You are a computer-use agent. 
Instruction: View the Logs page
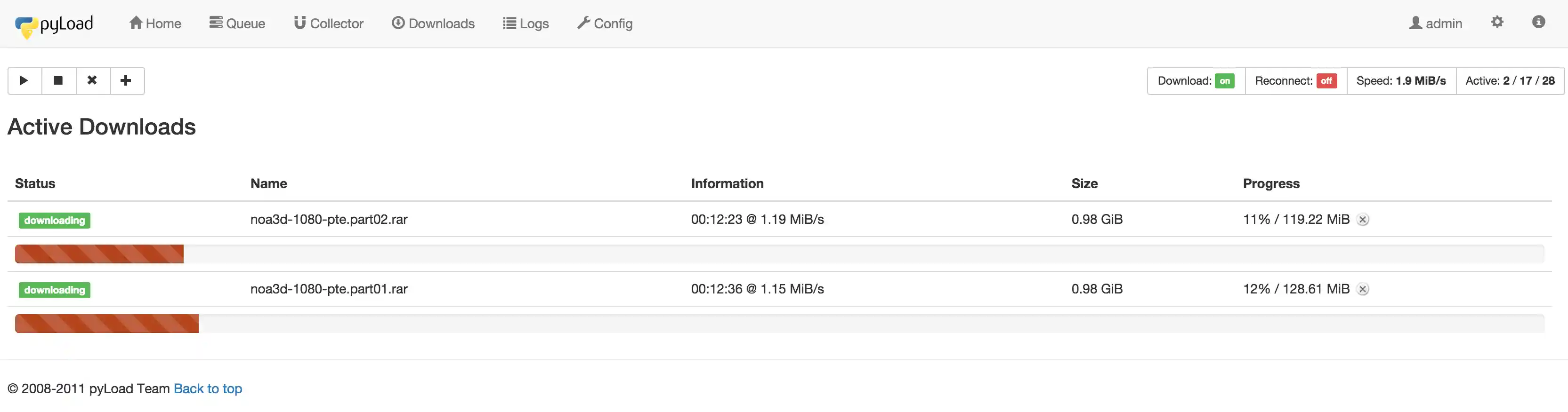coord(526,24)
